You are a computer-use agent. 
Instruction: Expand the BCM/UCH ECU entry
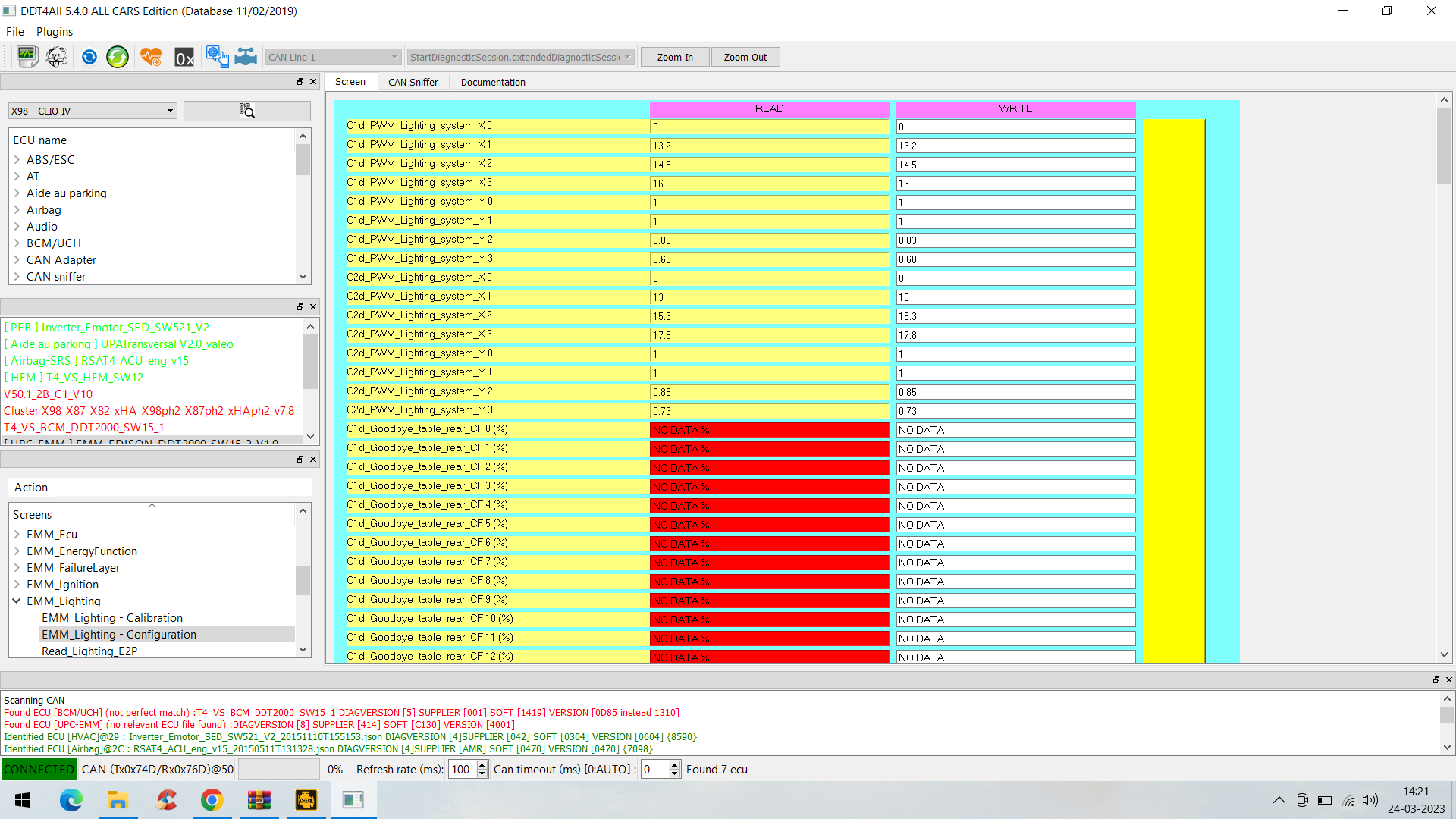(17, 243)
